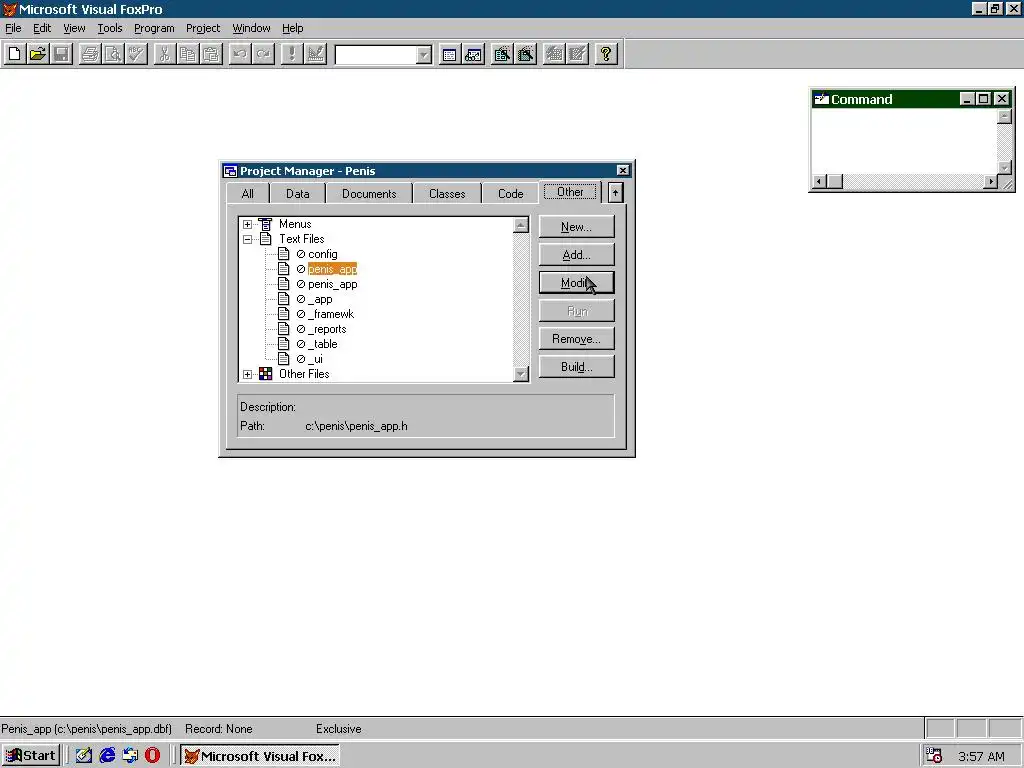Switch to the All tab
The width and height of the screenshot is (1024, 768).
pyautogui.click(x=248, y=194)
